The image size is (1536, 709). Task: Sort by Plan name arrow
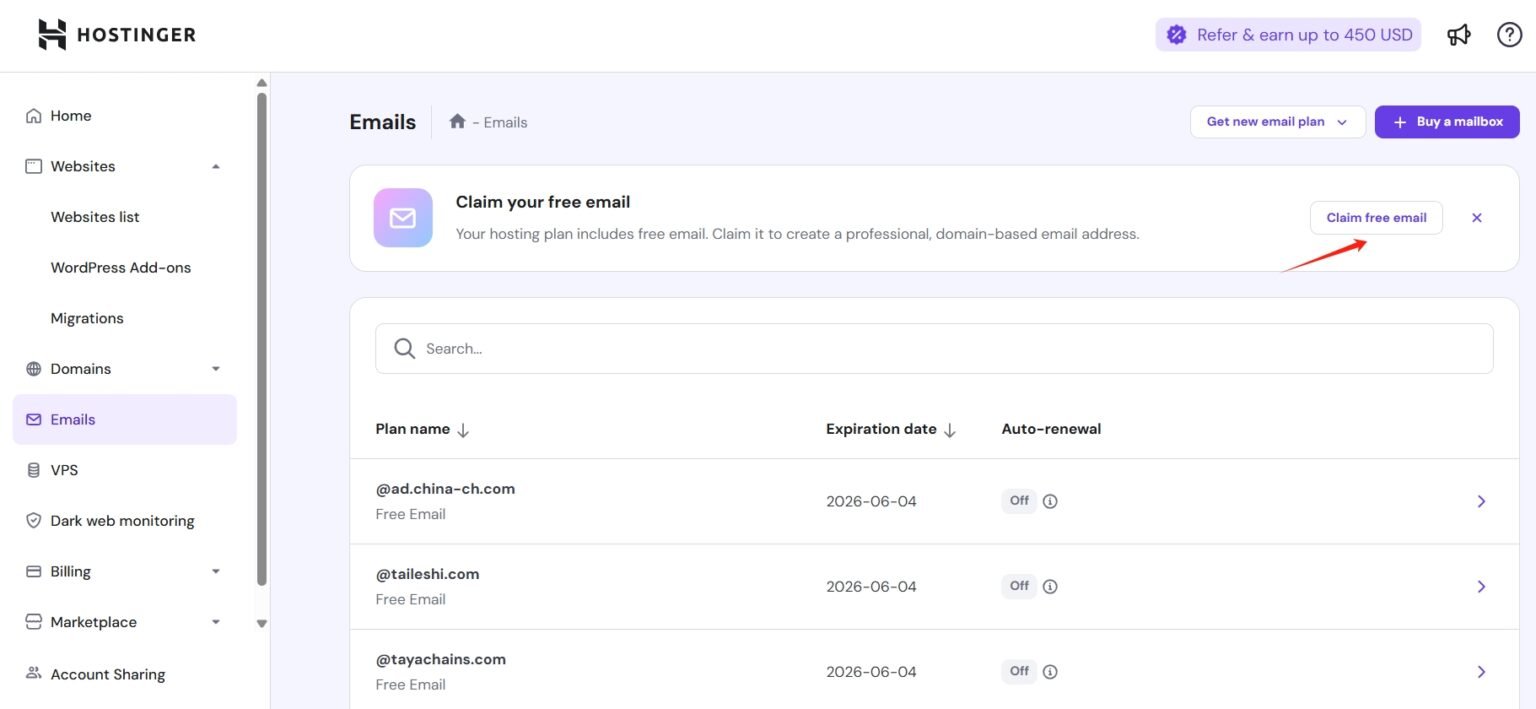pyautogui.click(x=463, y=430)
